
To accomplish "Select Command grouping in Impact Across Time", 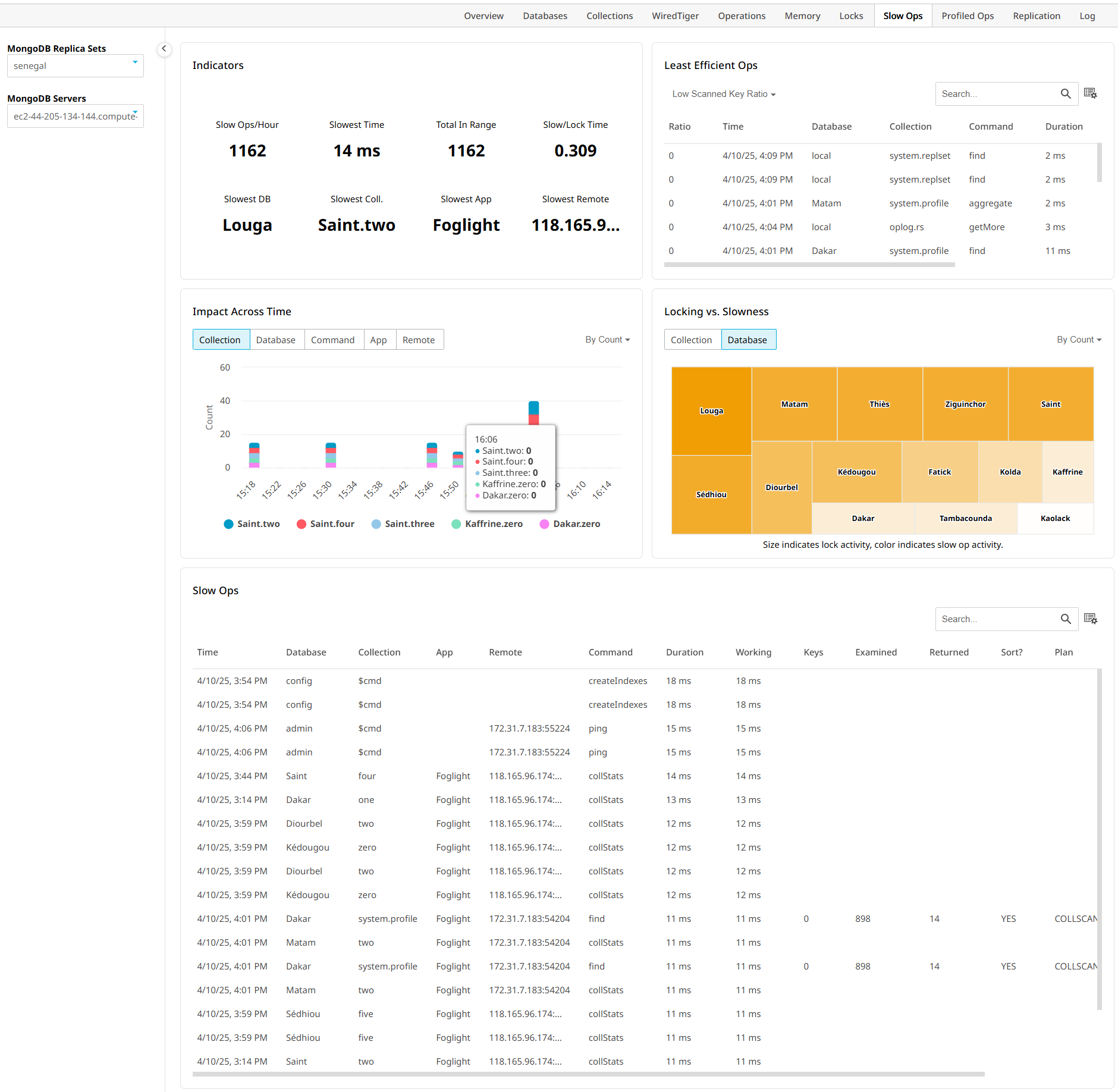I will coord(332,340).
